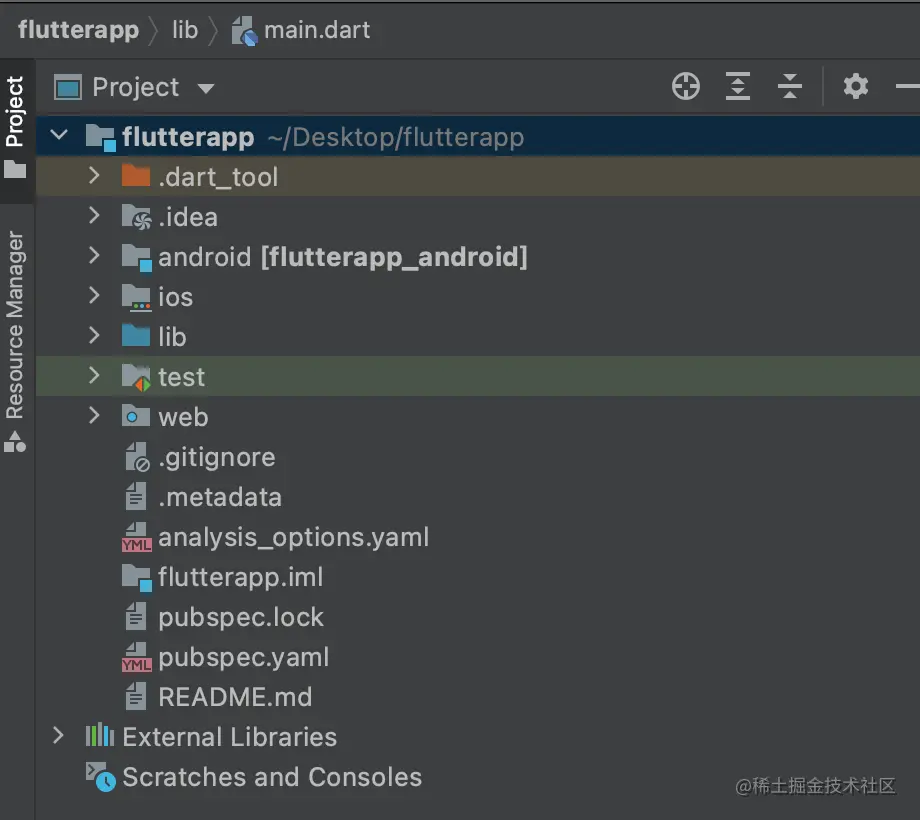Switch to the Resource Manager tab

tap(15, 325)
